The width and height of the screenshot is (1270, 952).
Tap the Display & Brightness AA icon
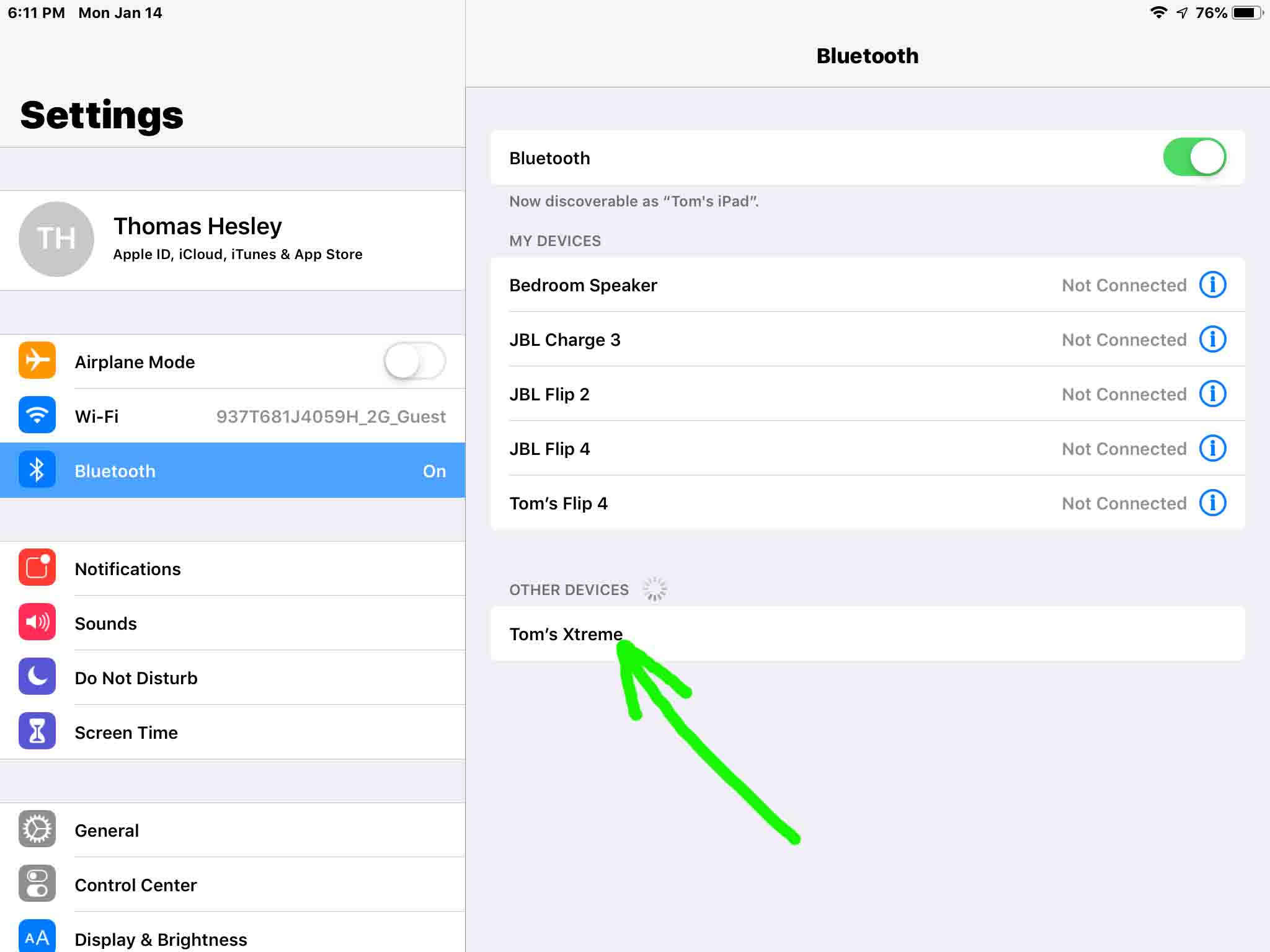pos(37,936)
